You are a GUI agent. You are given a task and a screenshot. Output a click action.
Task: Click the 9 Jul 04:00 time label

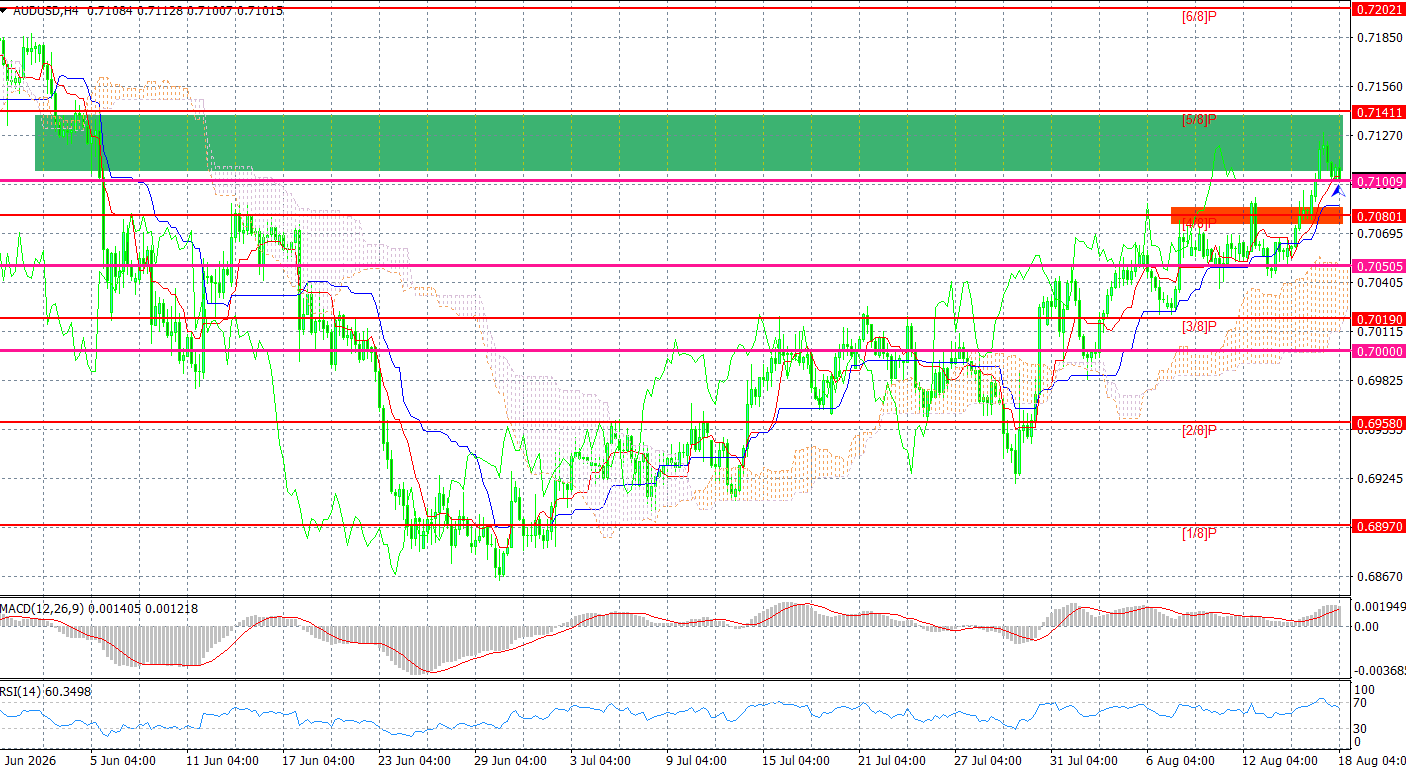[699, 761]
